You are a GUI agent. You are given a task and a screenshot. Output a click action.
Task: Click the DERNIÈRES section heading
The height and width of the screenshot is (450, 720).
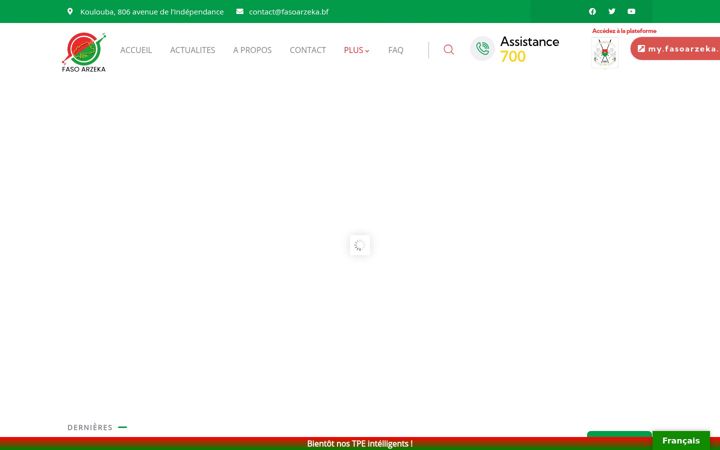point(90,428)
